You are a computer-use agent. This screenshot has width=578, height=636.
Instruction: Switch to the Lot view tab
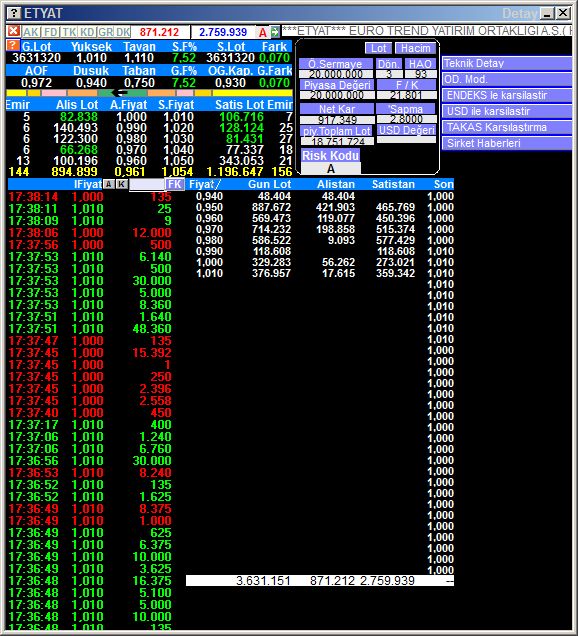pos(378,48)
